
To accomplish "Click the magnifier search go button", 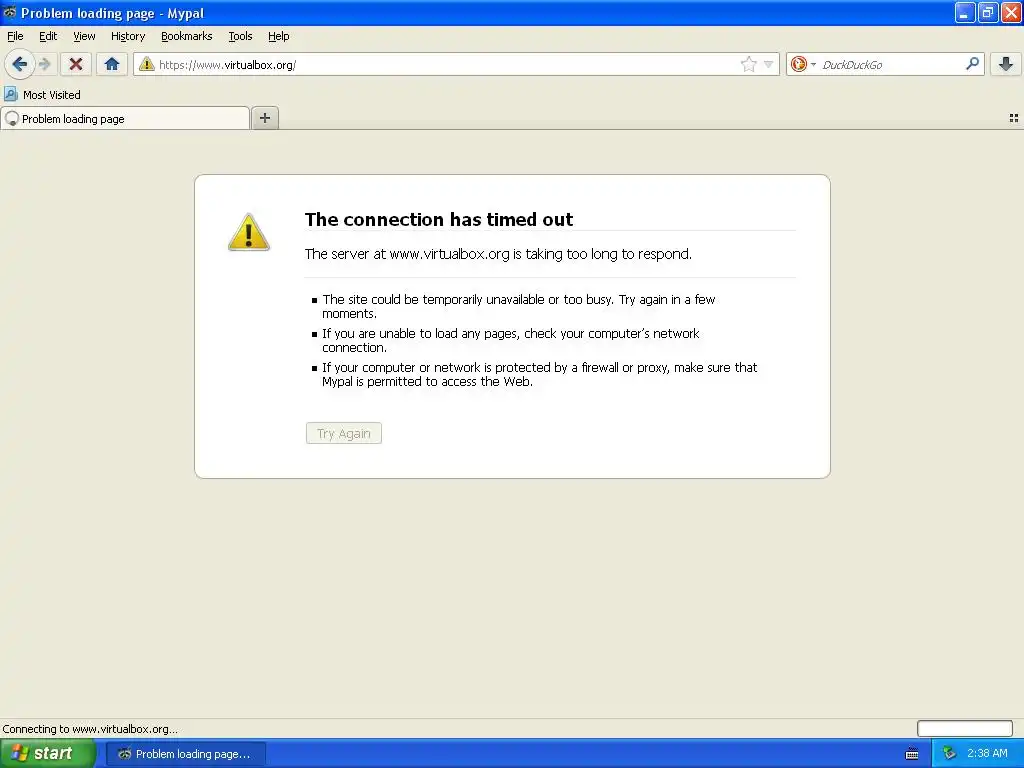I will (x=972, y=63).
